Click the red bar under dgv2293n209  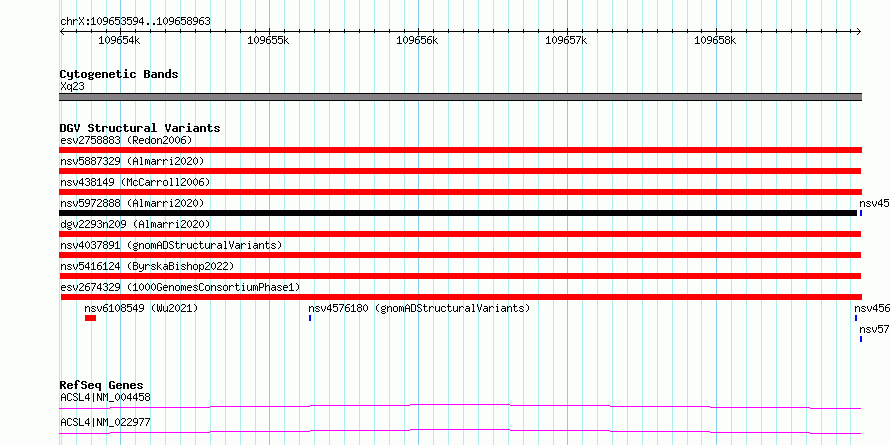pyautogui.click(x=460, y=234)
